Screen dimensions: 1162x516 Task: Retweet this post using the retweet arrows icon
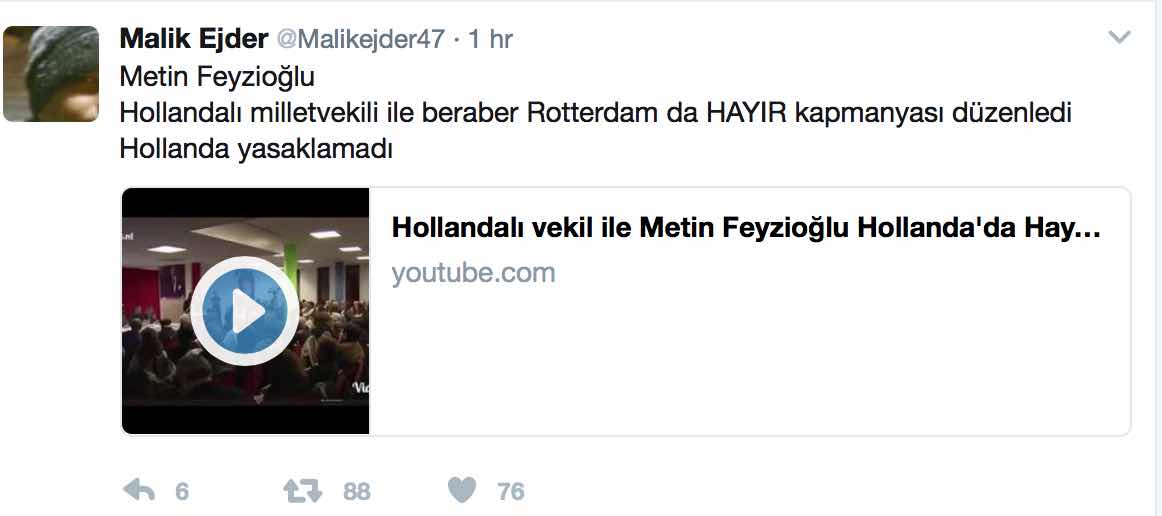point(302,490)
